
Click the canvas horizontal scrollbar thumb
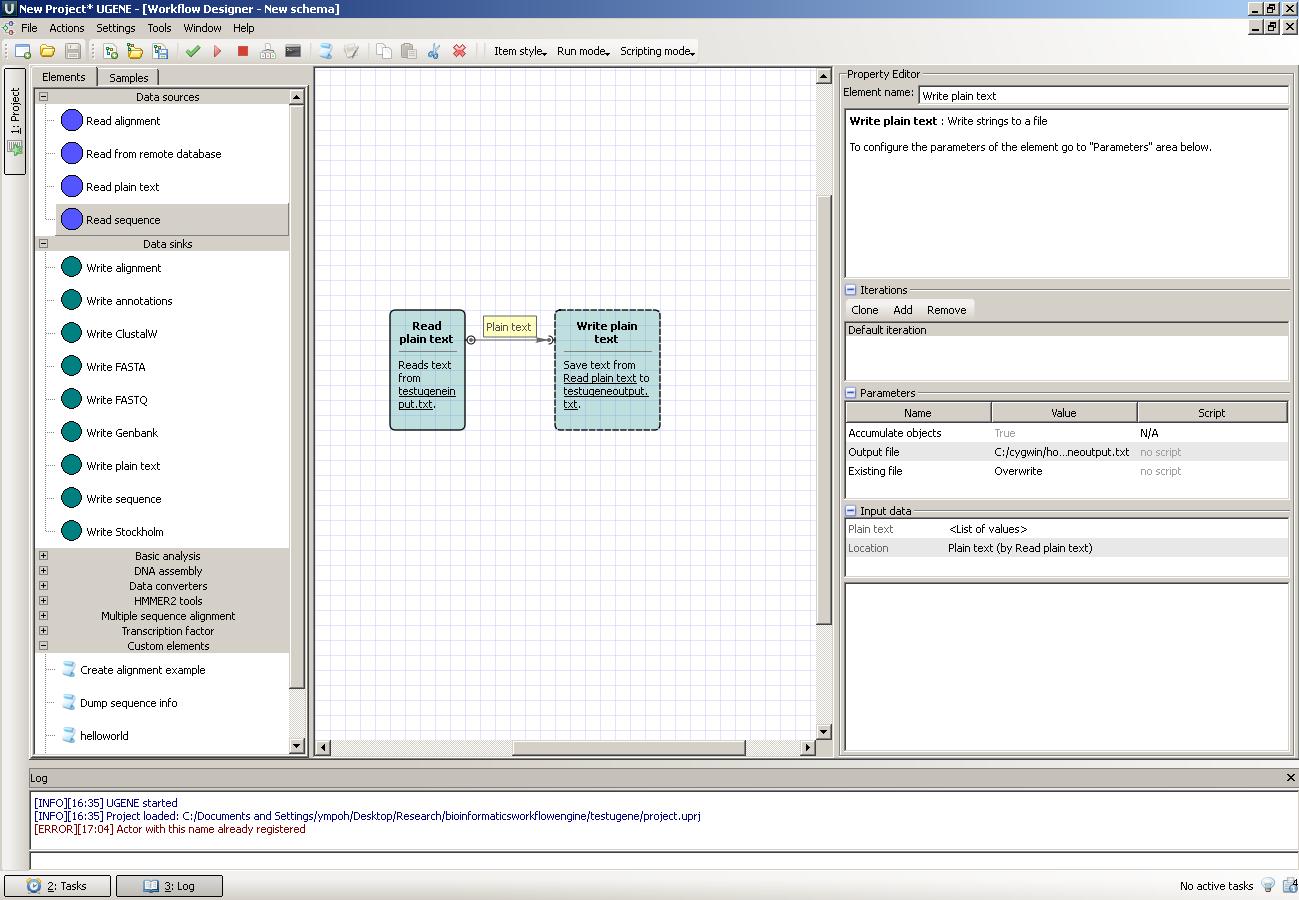click(x=628, y=747)
